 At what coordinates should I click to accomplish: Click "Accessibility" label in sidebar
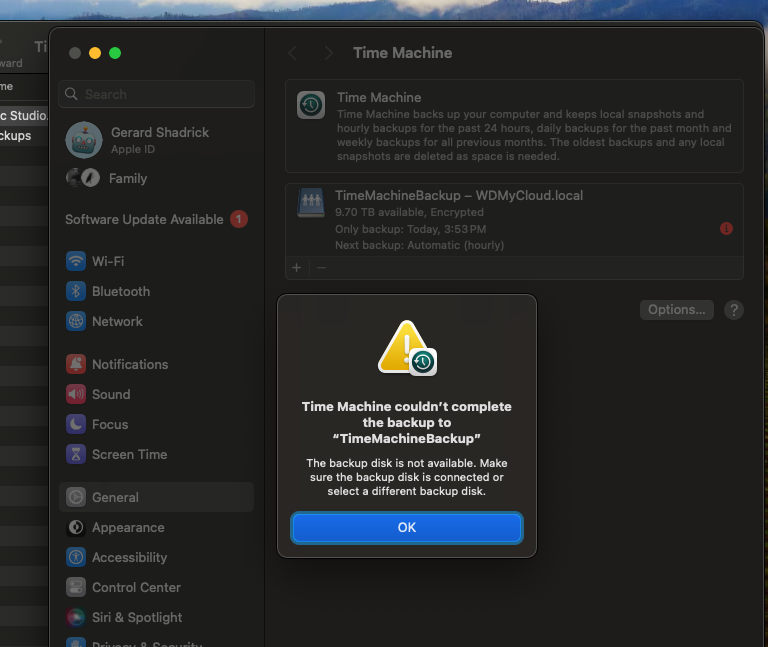pos(129,557)
